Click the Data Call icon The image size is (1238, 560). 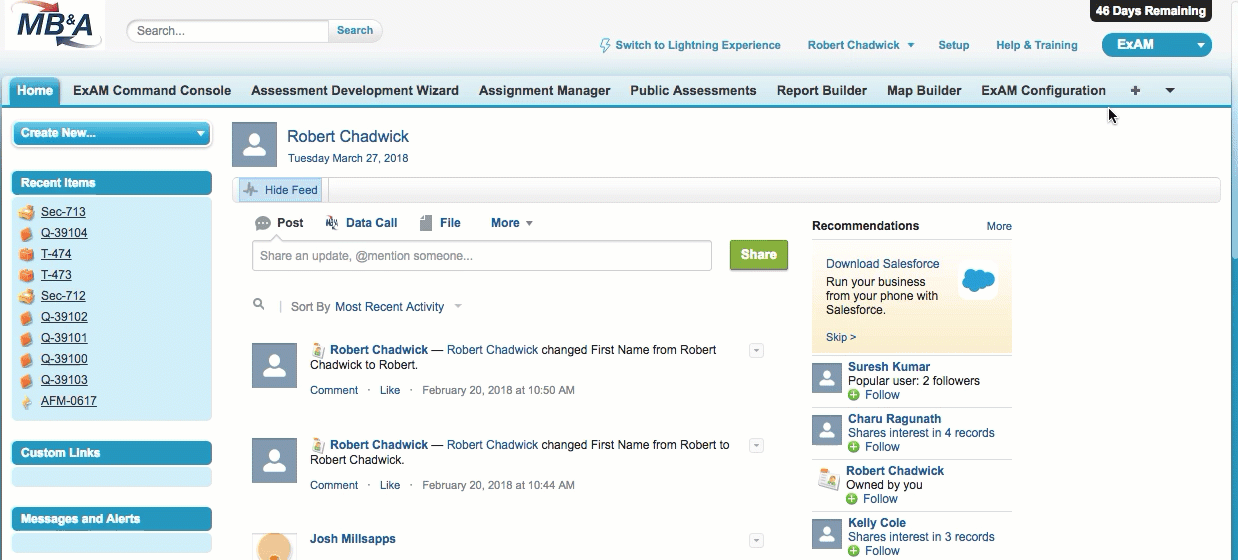pyautogui.click(x=332, y=223)
